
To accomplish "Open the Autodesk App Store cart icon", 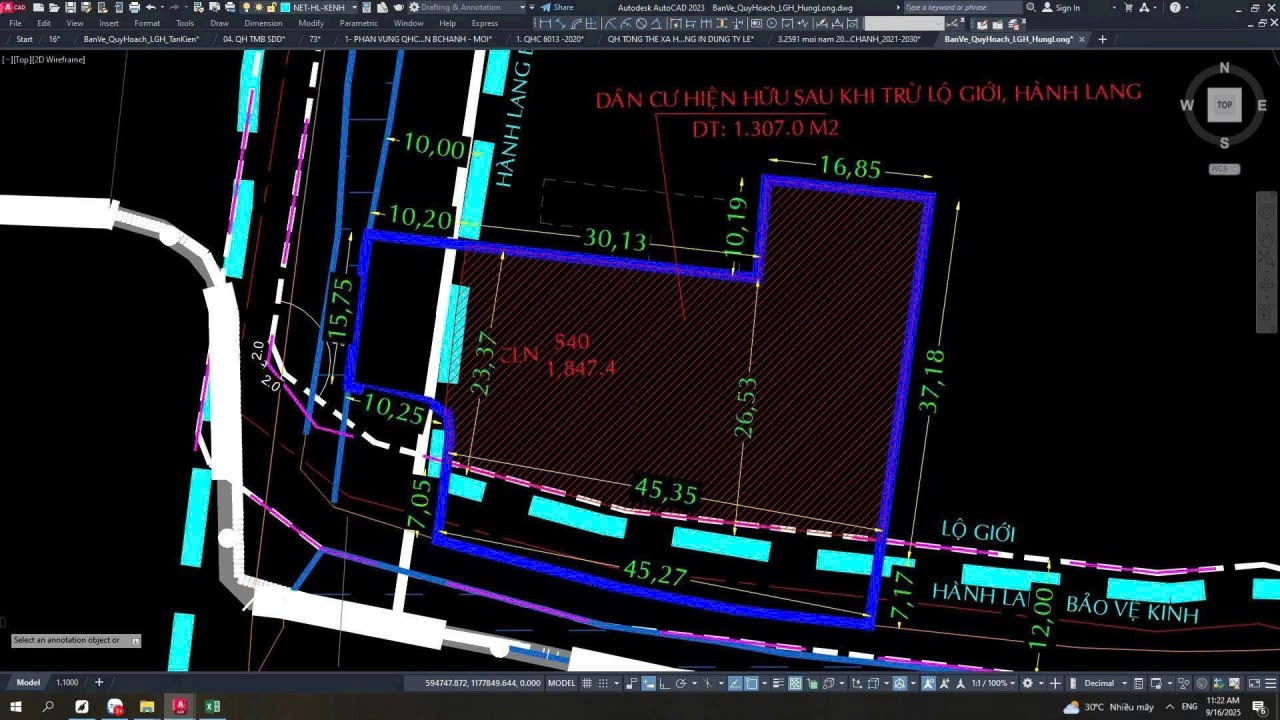I will [x=1128, y=7].
